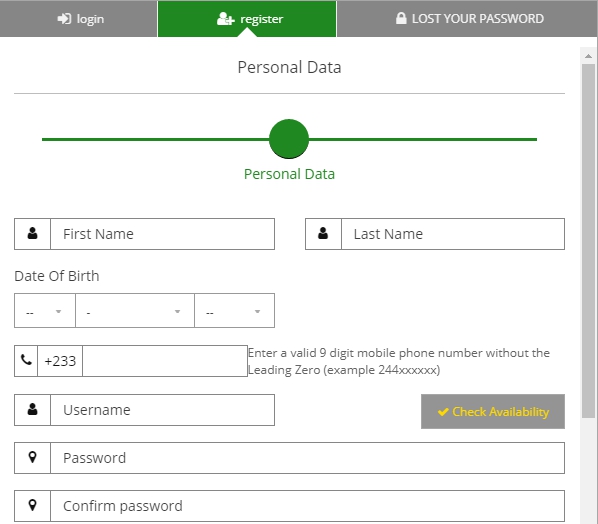Click the green Personal Data step circle
The width and height of the screenshot is (598, 524).
coord(289,139)
